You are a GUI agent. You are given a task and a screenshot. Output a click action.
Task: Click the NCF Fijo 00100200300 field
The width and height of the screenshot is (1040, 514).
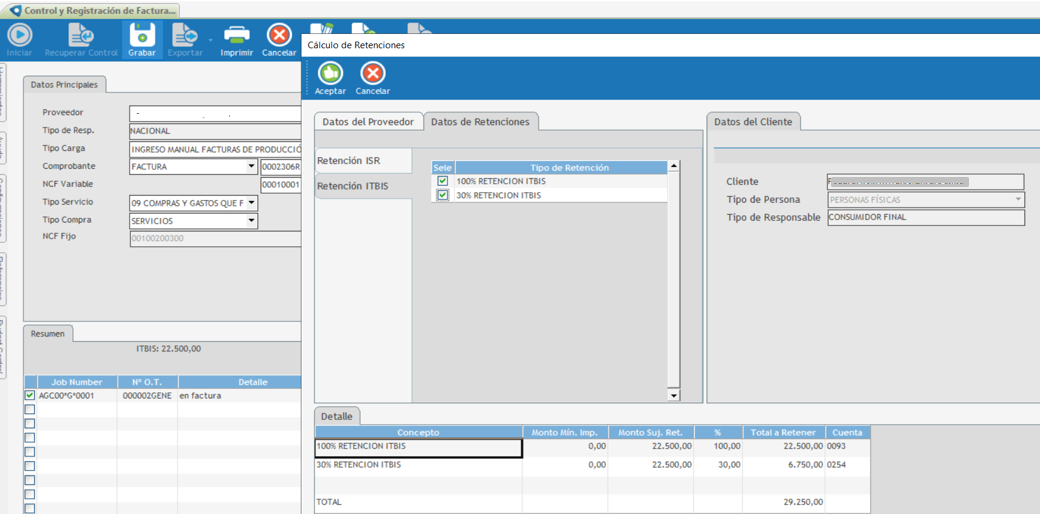[215, 237]
